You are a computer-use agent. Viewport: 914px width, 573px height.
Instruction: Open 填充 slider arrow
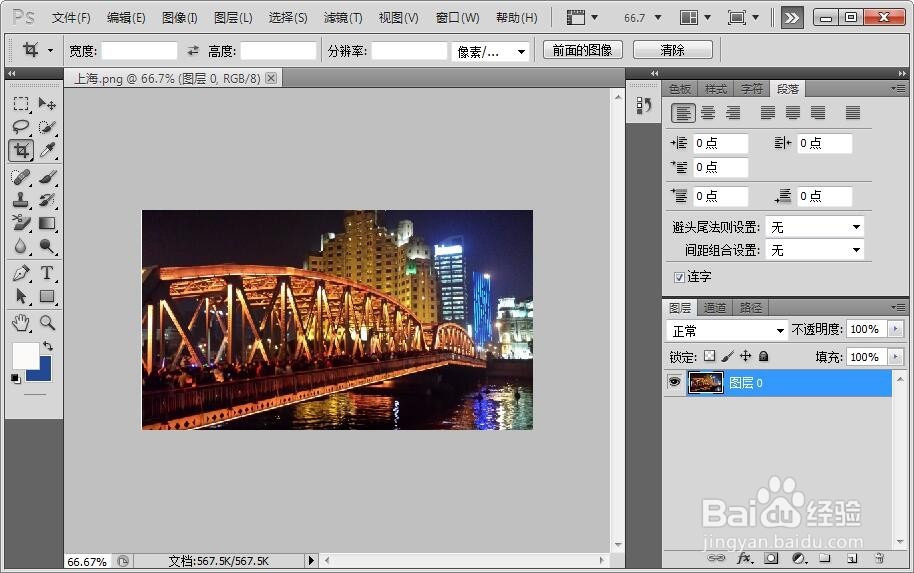click(895, 356)
